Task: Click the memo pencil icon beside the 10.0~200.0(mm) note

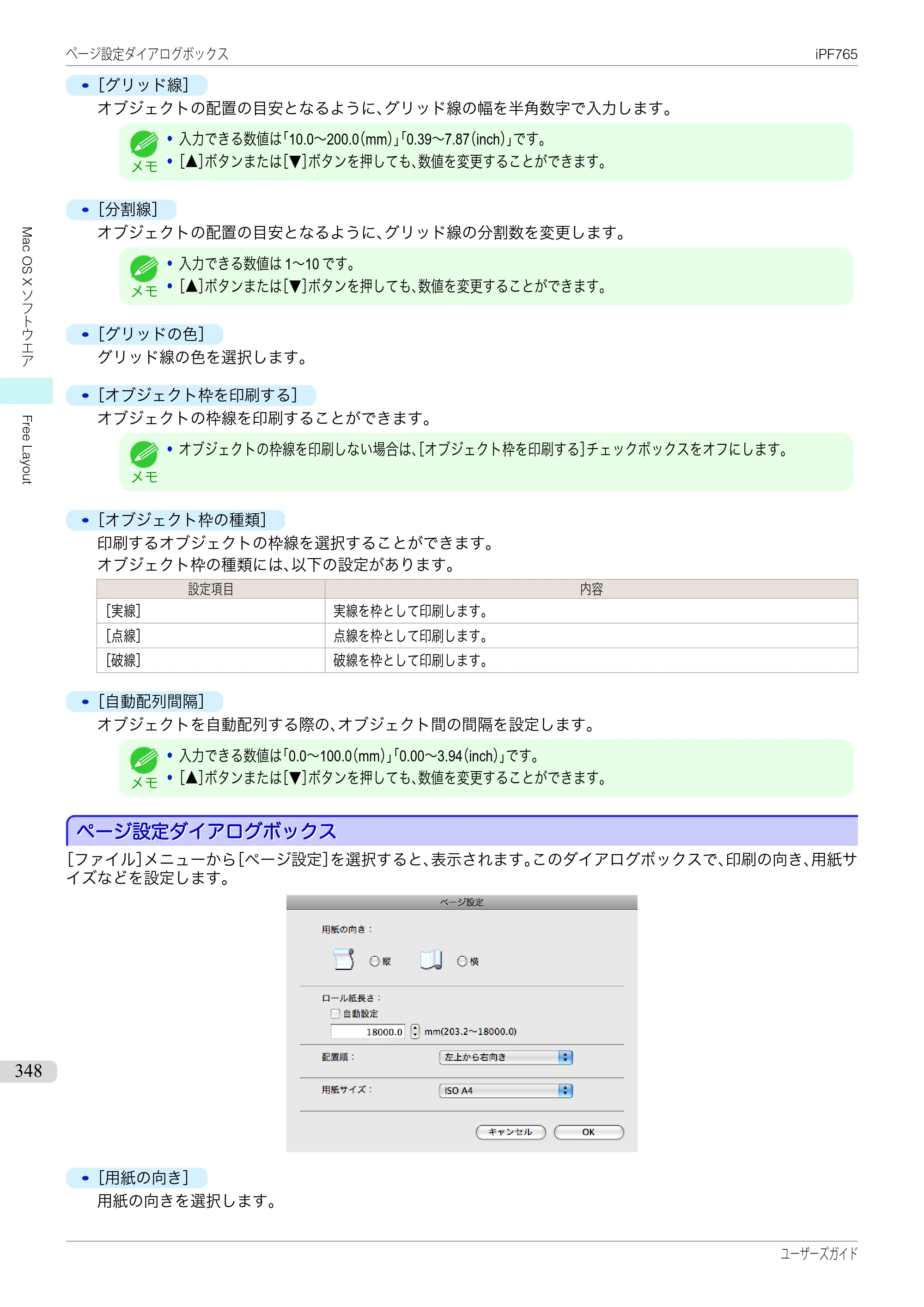Action: click(144, 144)
